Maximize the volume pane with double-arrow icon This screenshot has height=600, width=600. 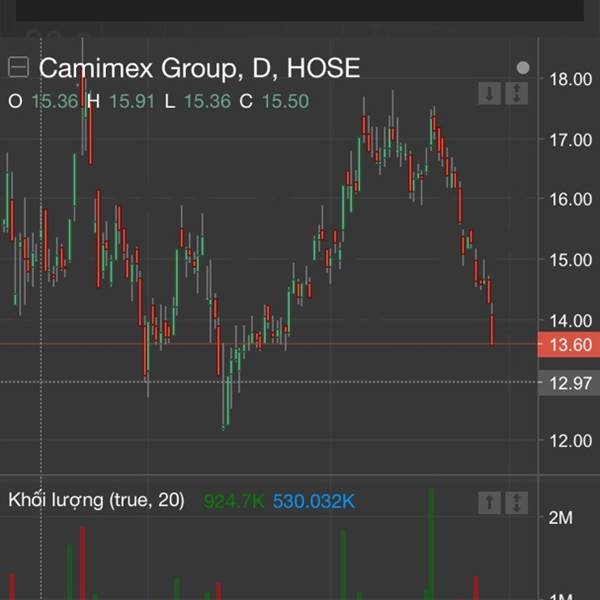517,503
